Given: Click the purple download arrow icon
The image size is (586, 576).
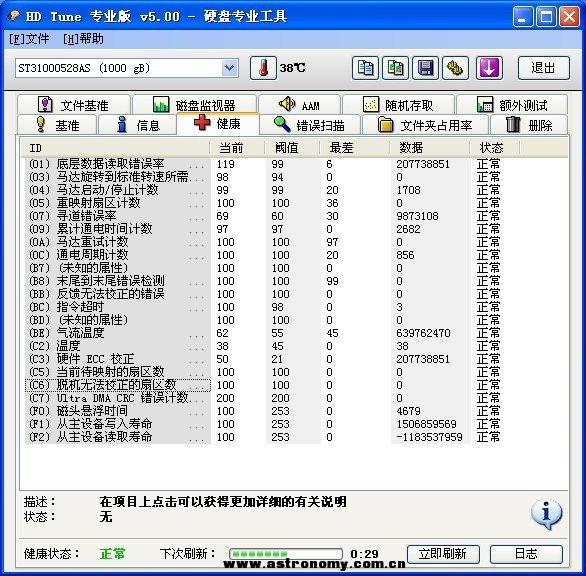Looking at the screenshot, I should click(x=489, y=68).
